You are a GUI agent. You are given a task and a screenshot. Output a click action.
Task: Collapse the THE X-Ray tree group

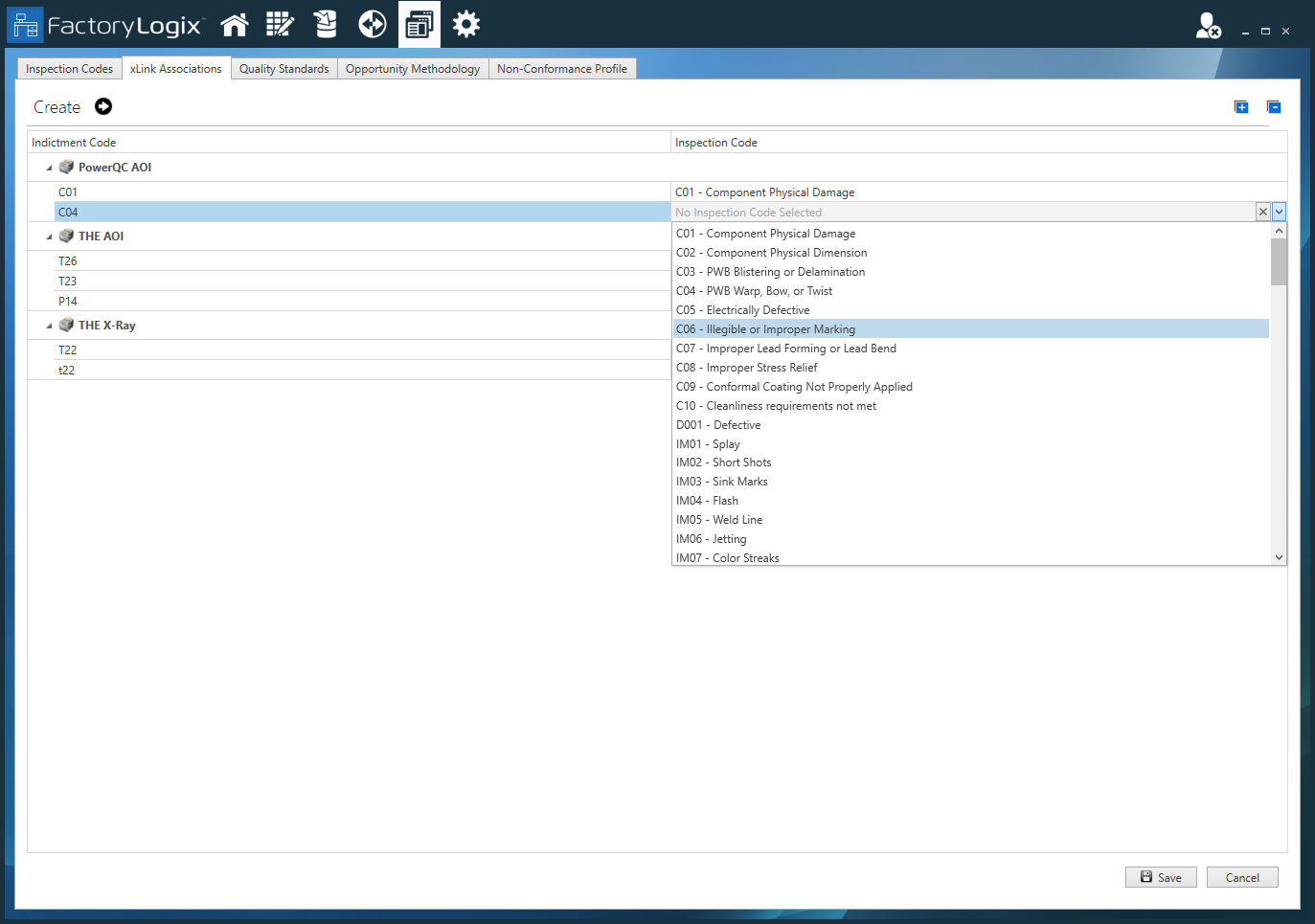pyautogui.click(x=50, y=326)
